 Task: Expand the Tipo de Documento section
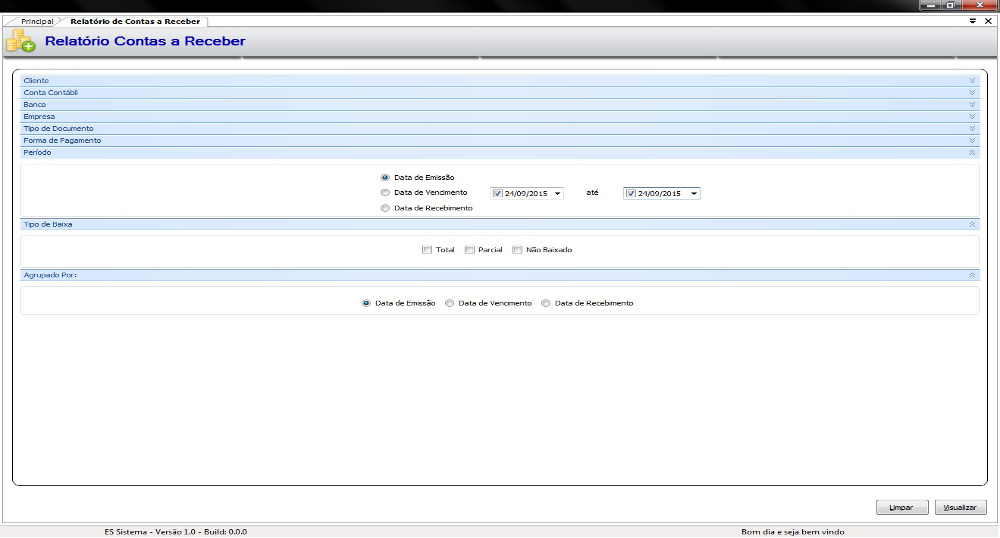[x=971, y=128]
